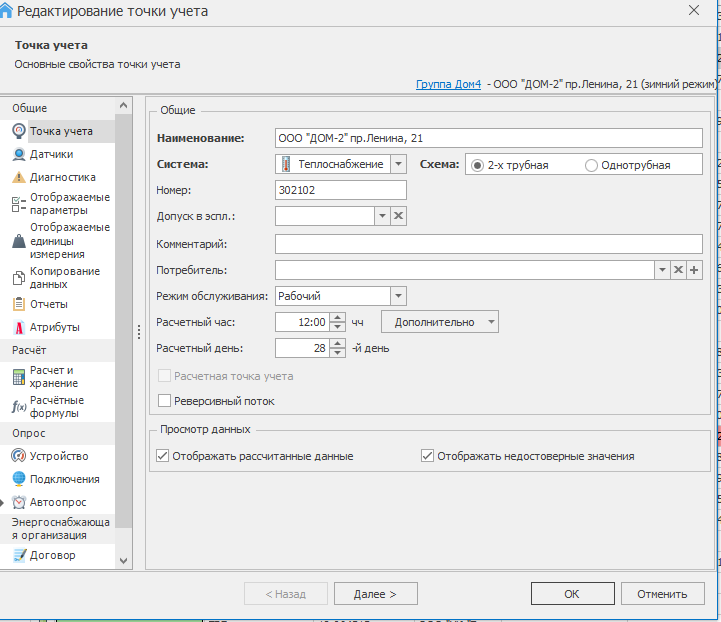Click the Устройство device icon

tap(19, 456)
